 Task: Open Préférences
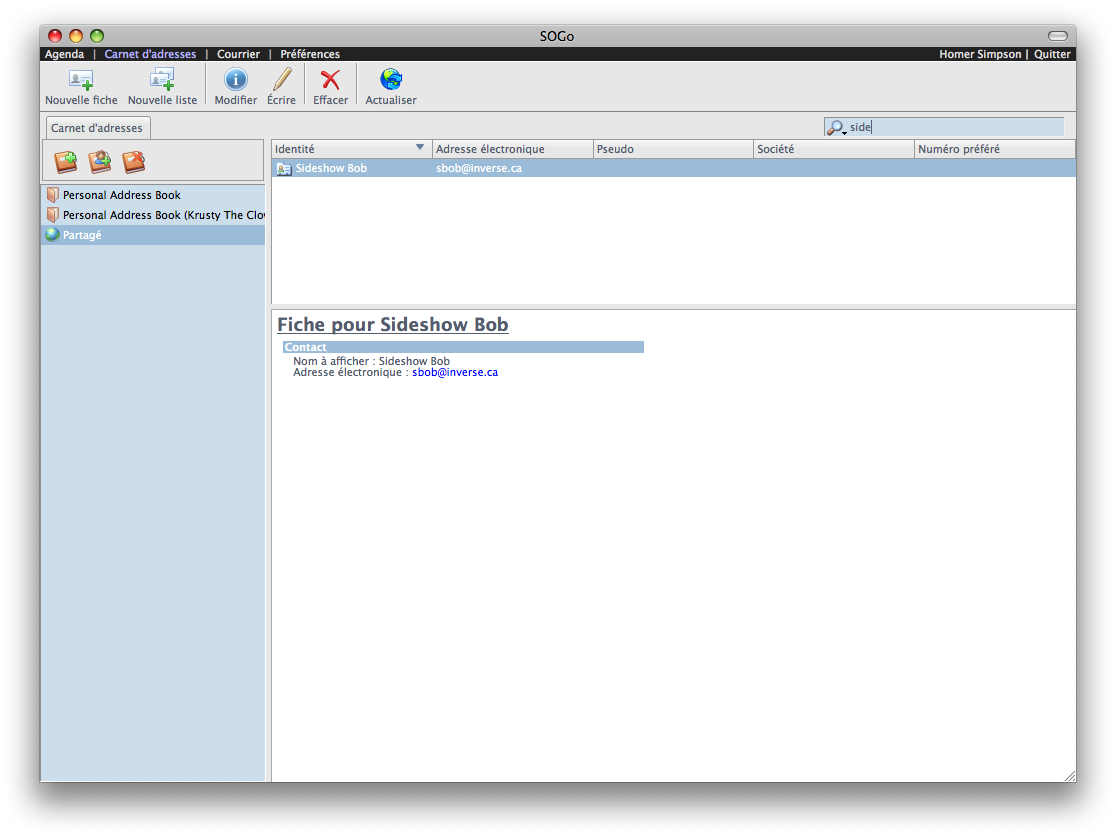click(x=310, y=54)
